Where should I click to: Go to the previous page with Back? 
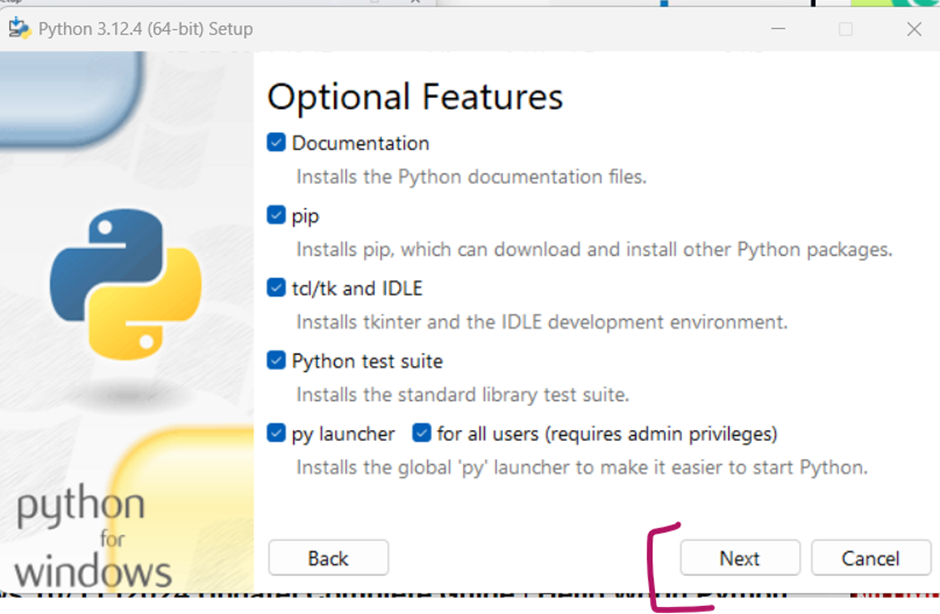pyautogui.click(x=328, y=558)
